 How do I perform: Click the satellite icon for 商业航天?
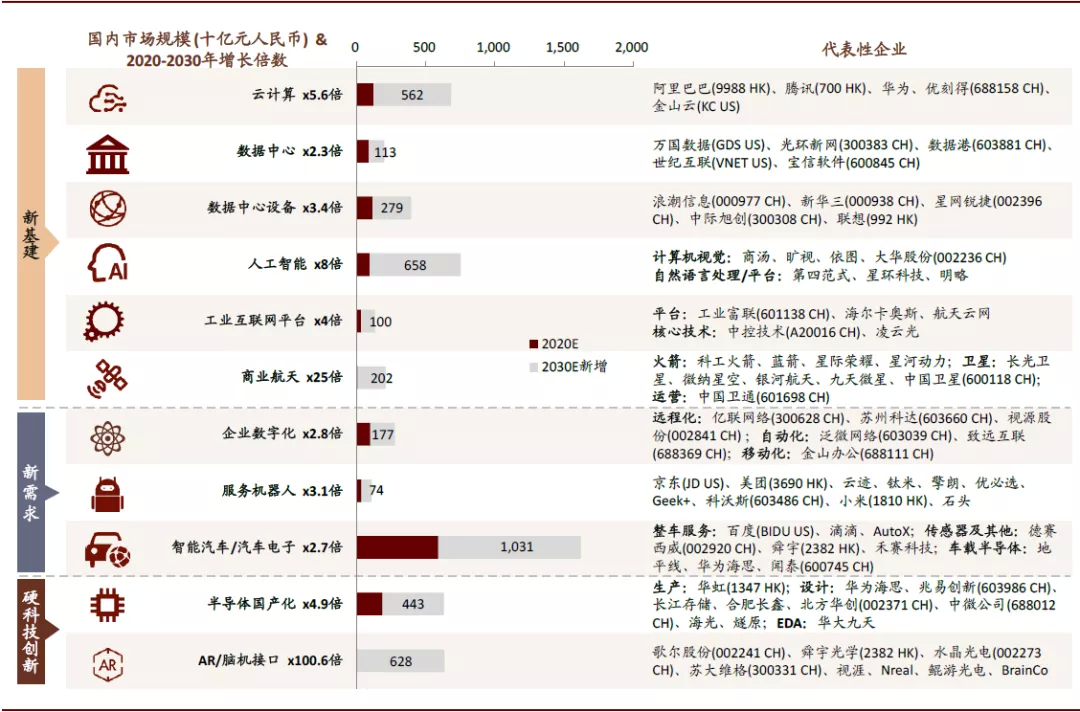pyautogui.click(x=107, y=376)
